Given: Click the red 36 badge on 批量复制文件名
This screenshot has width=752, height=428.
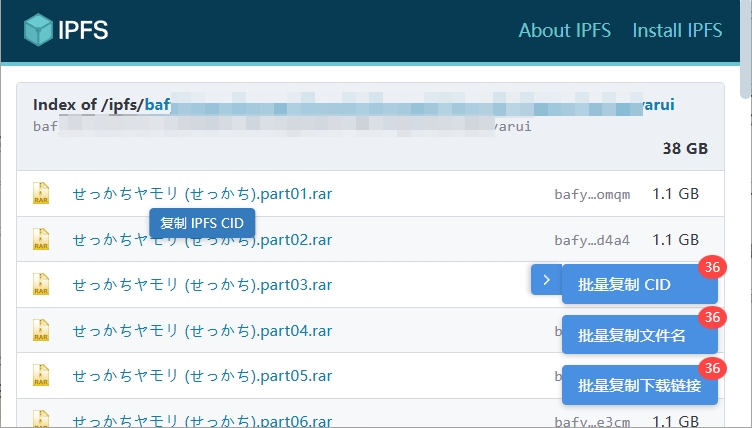Looking at the screenshot, I should [x=712, y=317].
